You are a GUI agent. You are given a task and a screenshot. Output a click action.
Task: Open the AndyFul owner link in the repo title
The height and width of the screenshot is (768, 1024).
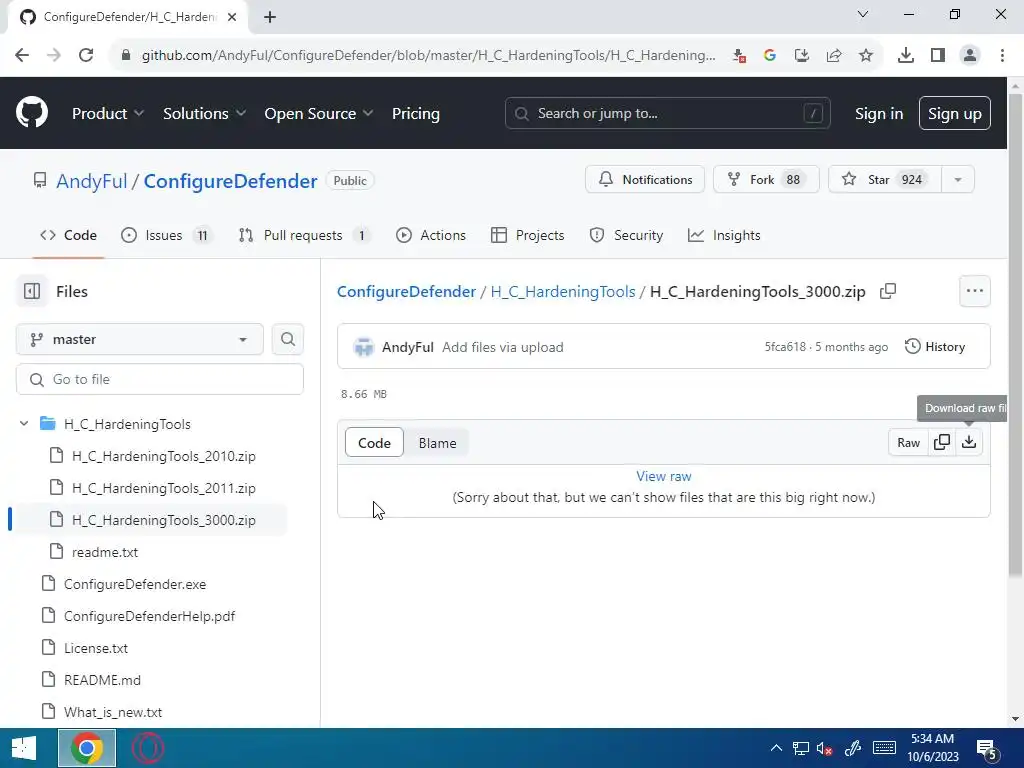(x=91, y=181)
